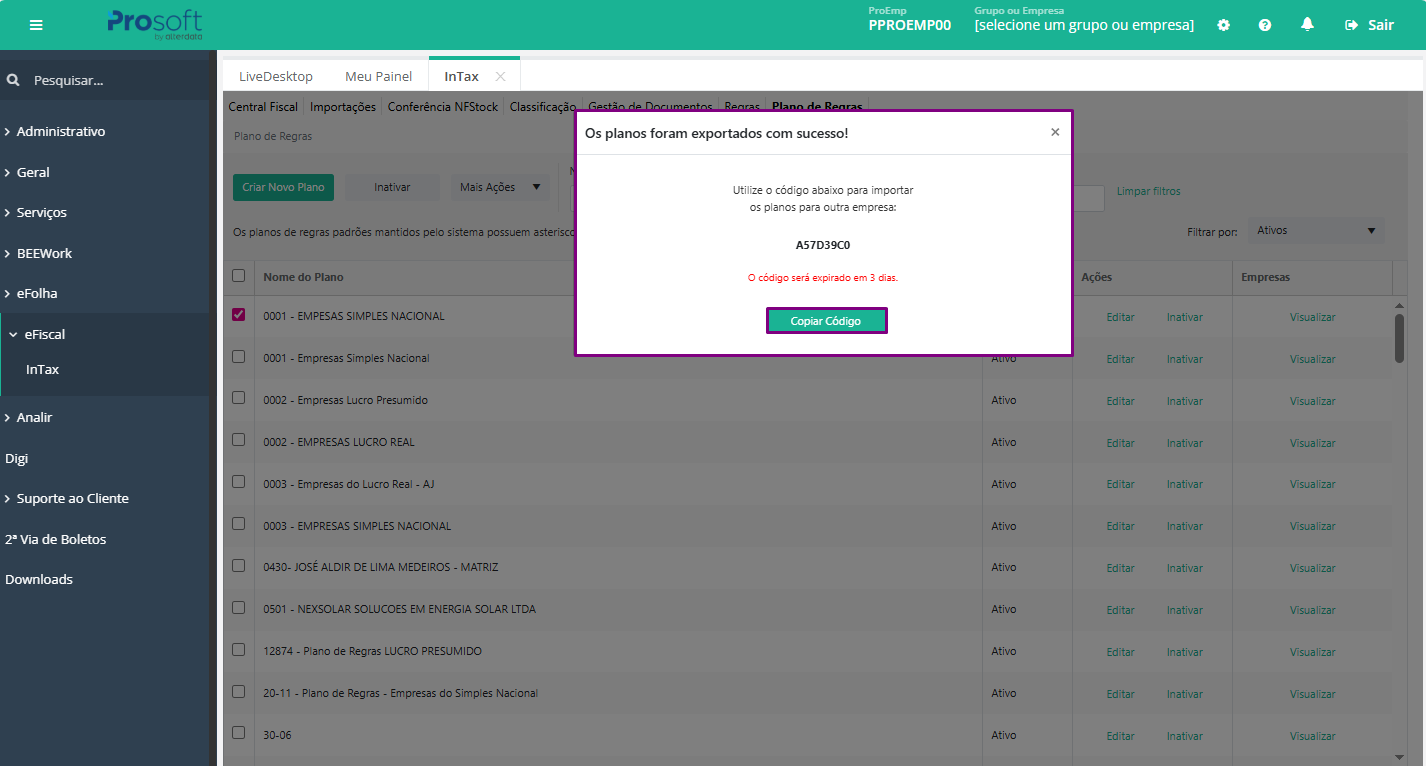Screen dimensions: 1426x766
Task: Open the Mais Ações dropdown
Action: coord(499,187)
